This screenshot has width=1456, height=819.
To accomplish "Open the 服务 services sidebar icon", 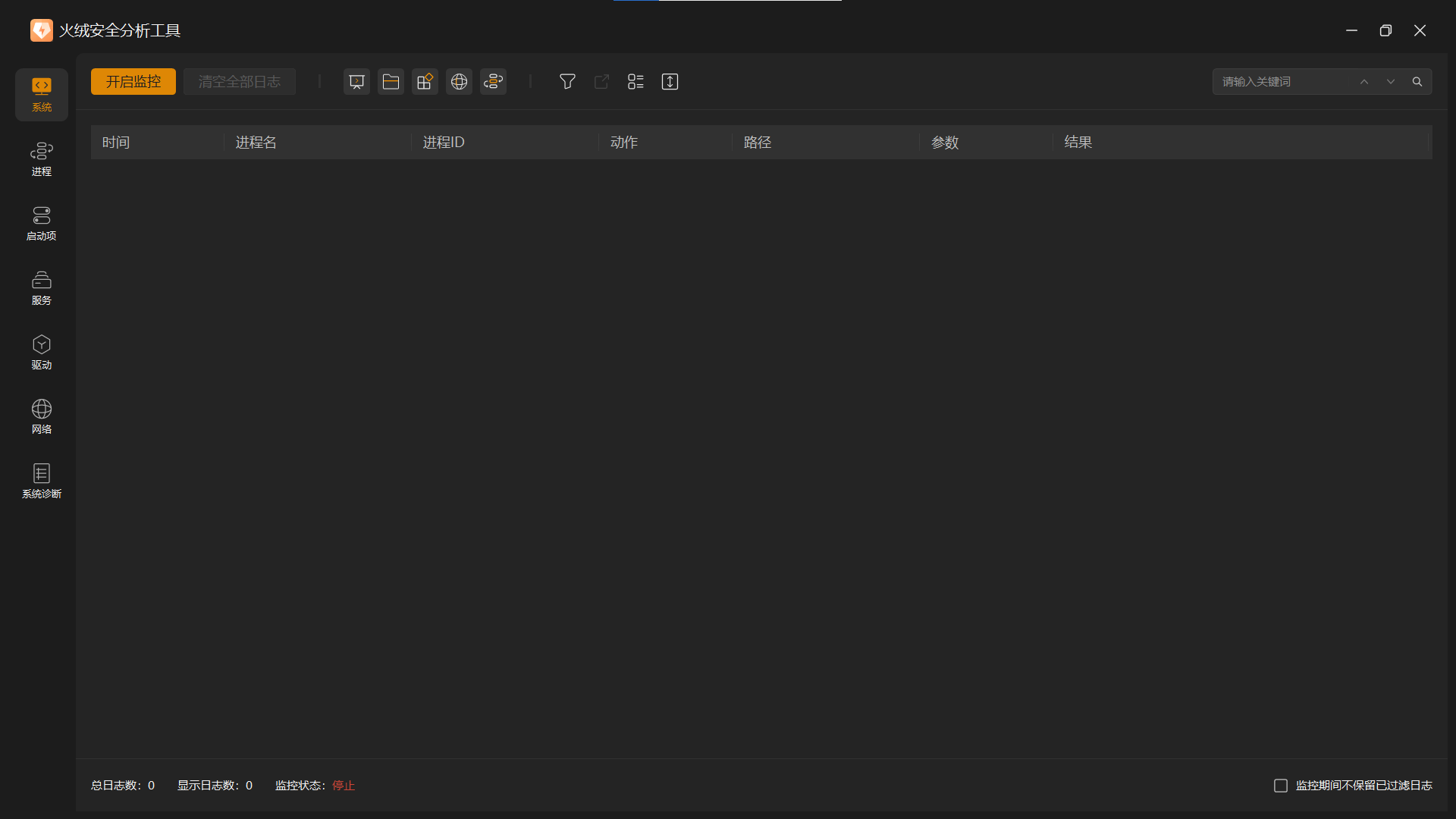I will pos(42,288).
